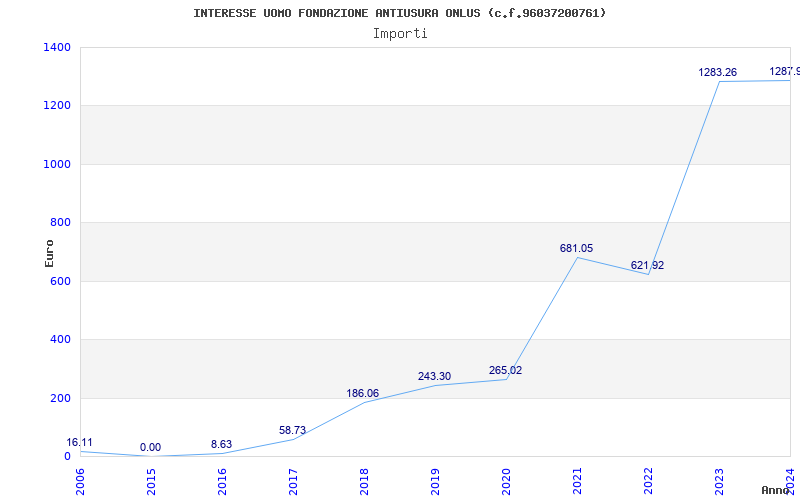The image size is (800, 500).
Task: Click the 2021 year tick label
Action: coord(577,480)
